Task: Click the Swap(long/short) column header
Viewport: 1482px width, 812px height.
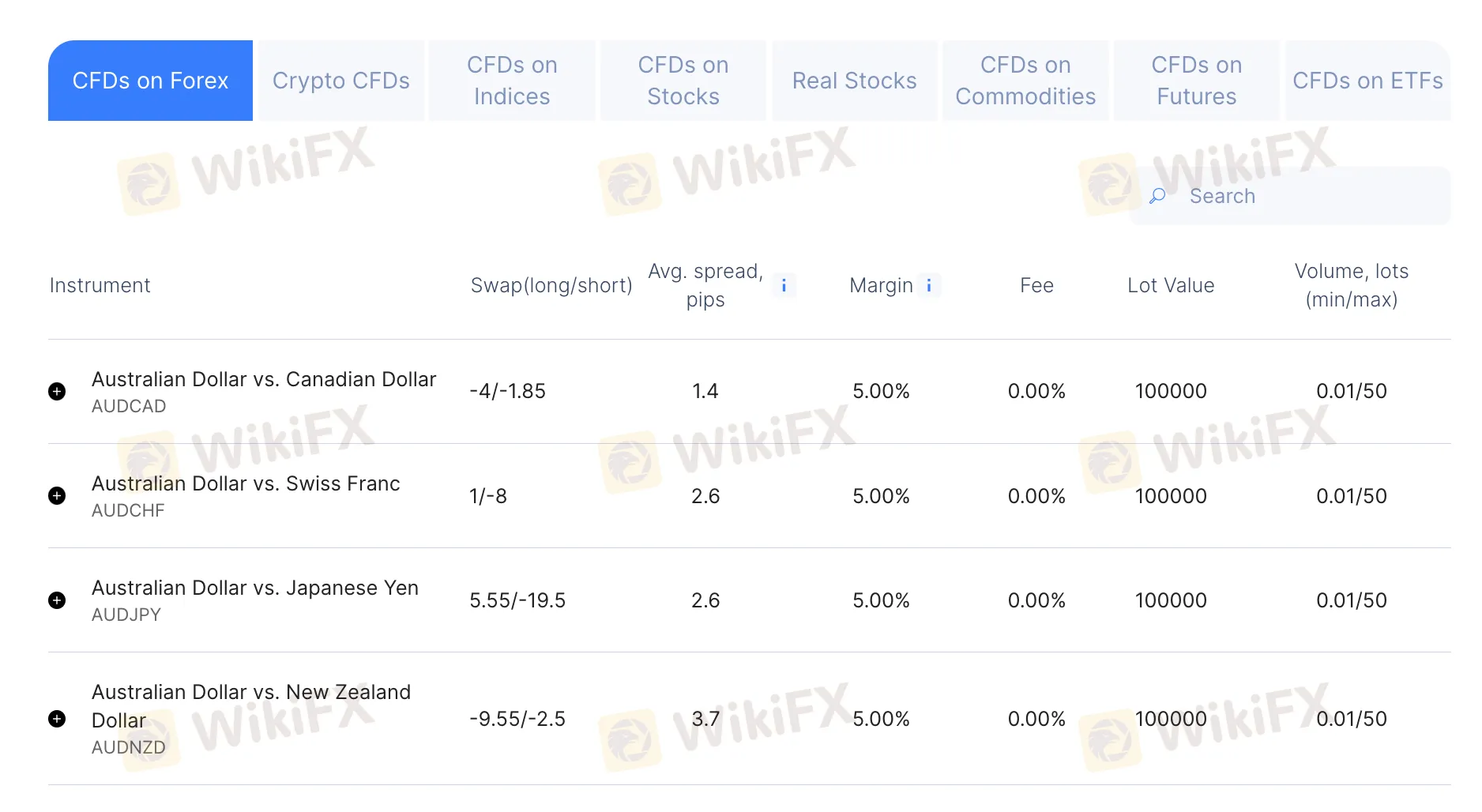Action: click(551, 285)
